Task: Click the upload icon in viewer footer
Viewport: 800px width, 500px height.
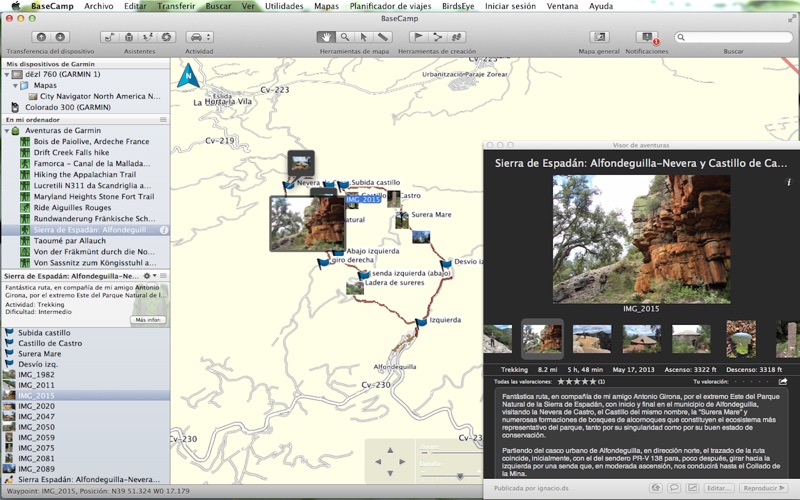Action: click(657, 488)
